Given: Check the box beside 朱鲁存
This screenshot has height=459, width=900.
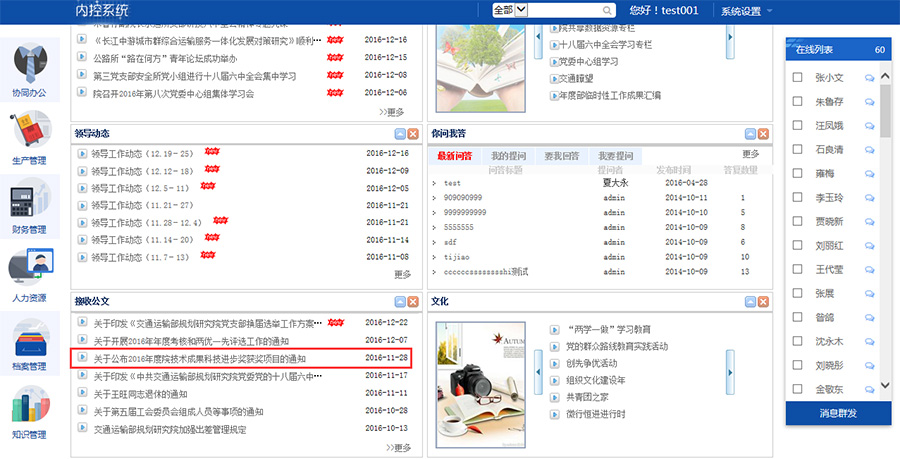Looking at the screenshot, I should point(797,101).
